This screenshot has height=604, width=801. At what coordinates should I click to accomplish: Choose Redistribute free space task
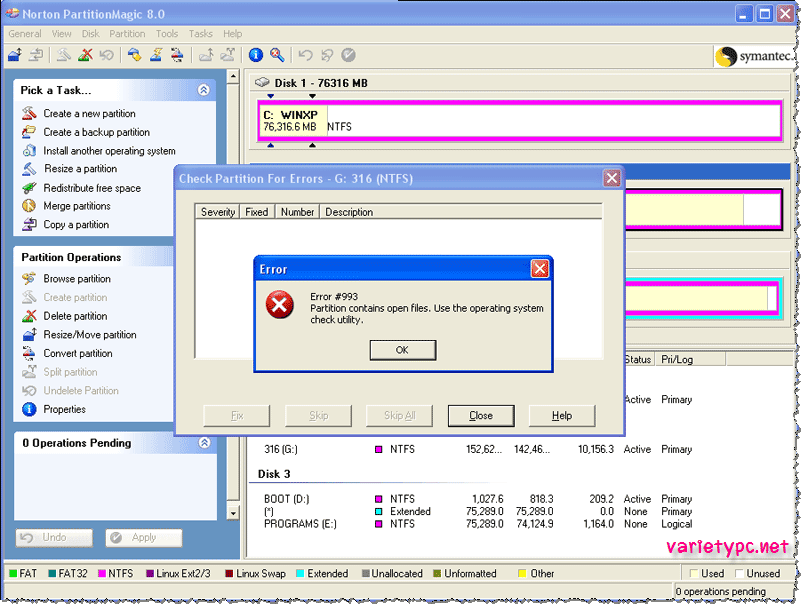point(91,188)
